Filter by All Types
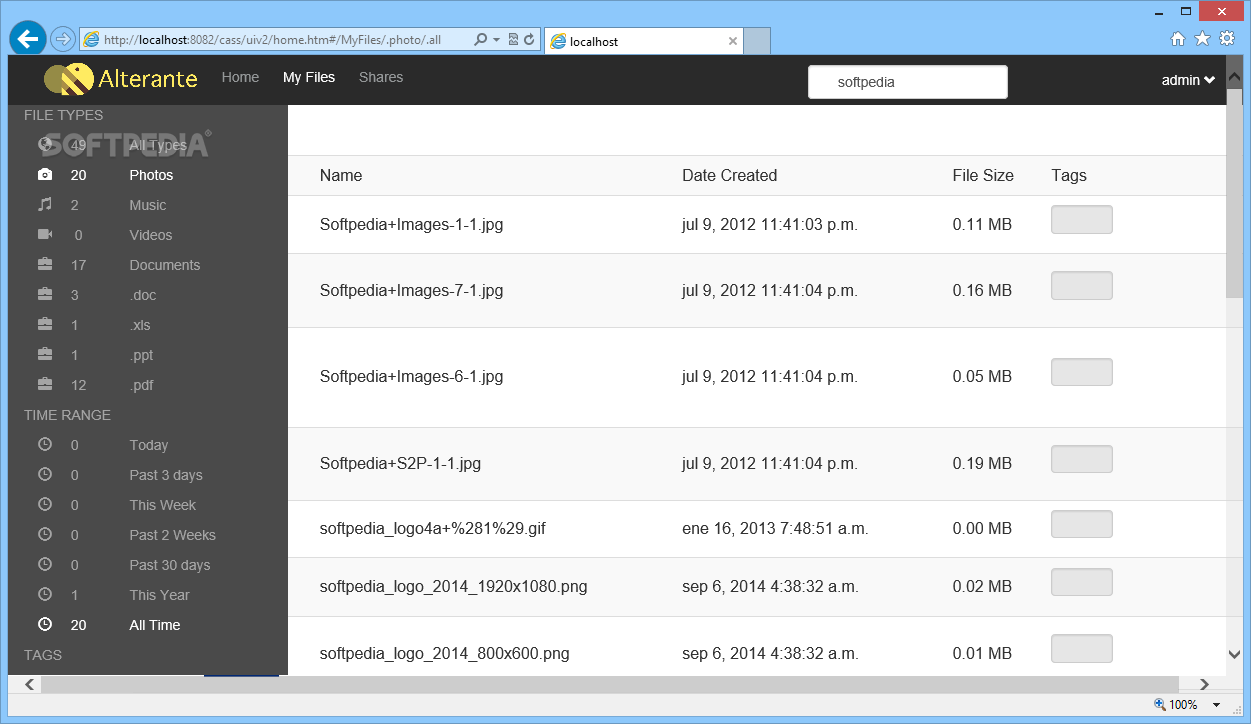Viewport: 1251px width, 724px height. point(158,145)
